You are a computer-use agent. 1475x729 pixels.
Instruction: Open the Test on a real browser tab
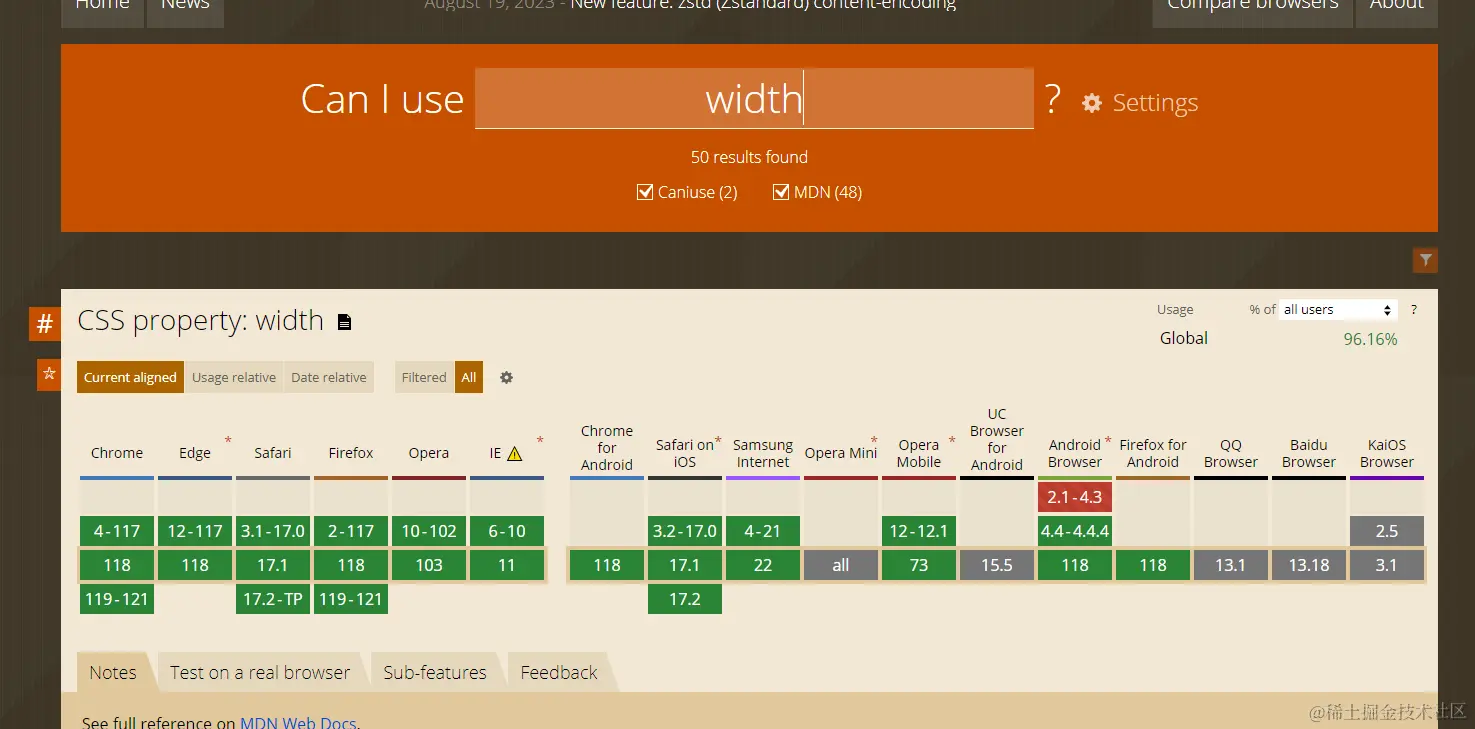coord(260,672)
